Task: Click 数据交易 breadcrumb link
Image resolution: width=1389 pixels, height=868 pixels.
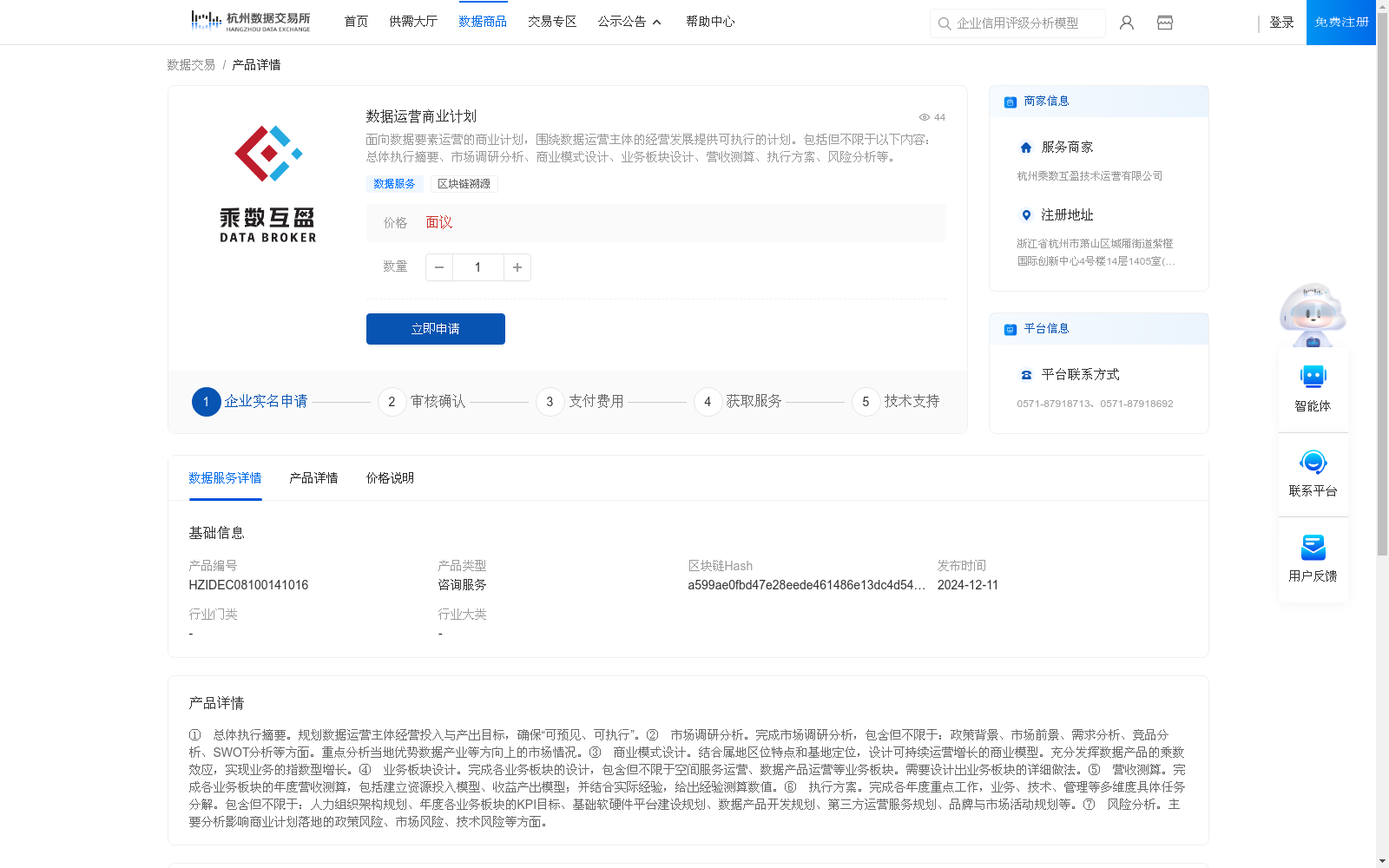Action: click(x=191, y=65)
